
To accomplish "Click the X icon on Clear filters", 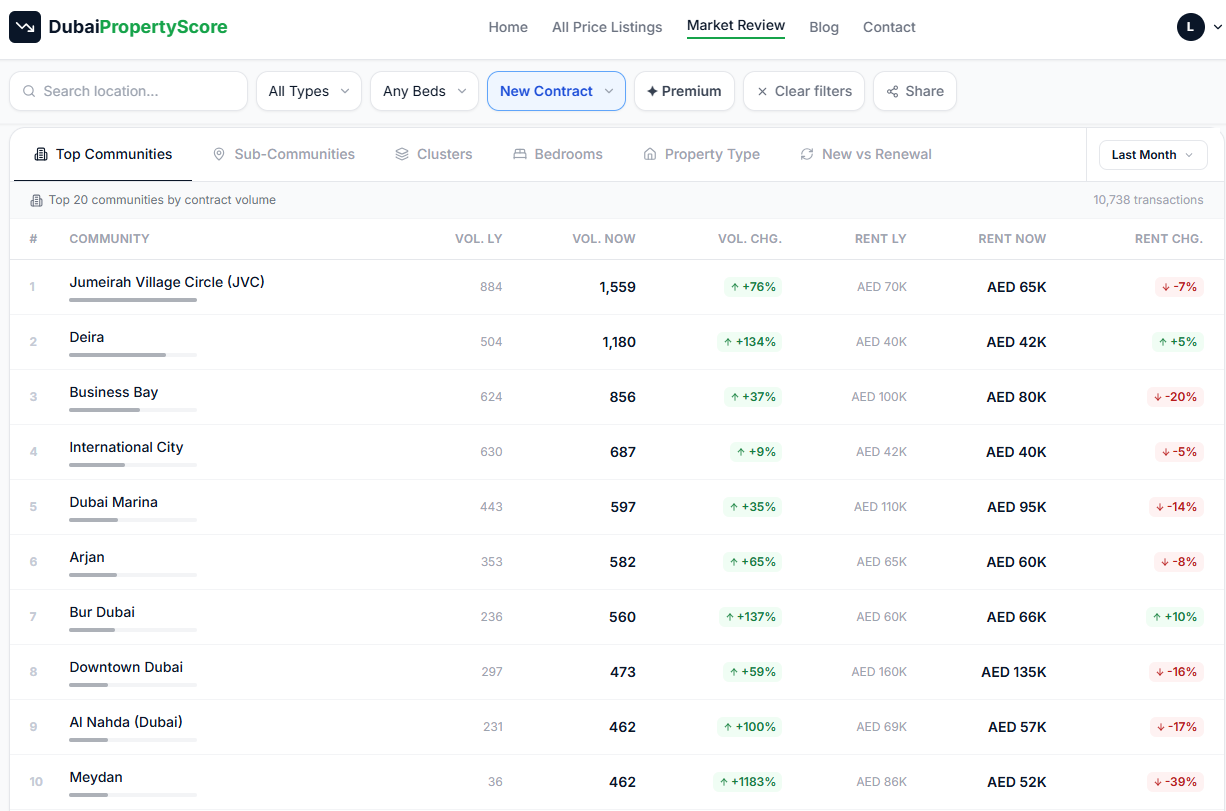I will click(762, 91).
